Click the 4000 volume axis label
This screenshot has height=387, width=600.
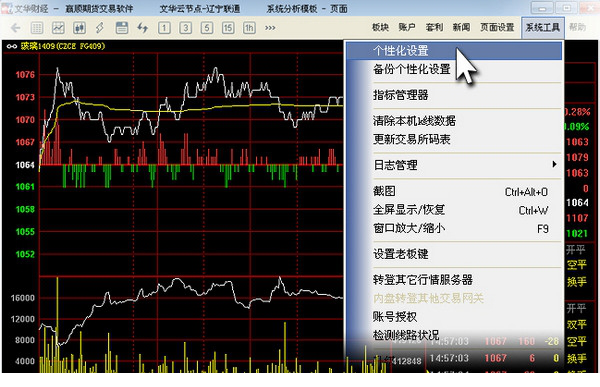pyautogui.click(x=25, y=361)
